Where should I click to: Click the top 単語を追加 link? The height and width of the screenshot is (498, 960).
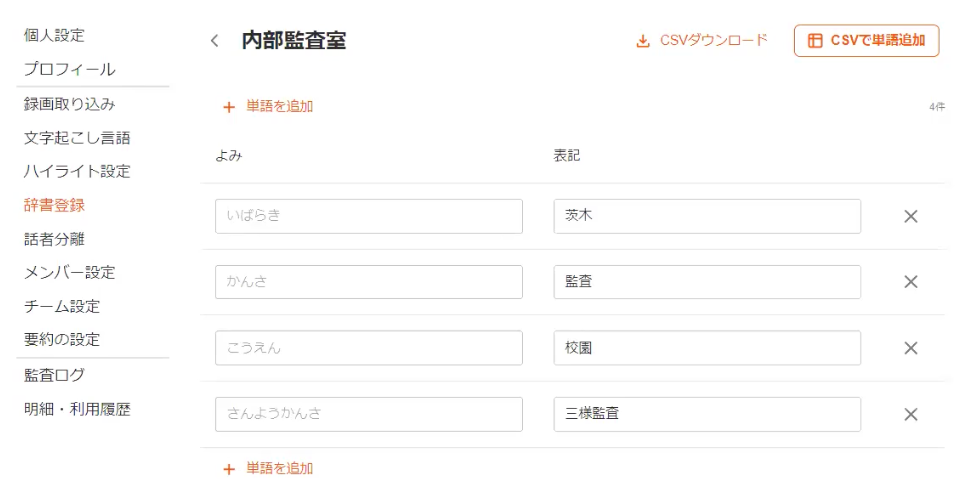268,106
